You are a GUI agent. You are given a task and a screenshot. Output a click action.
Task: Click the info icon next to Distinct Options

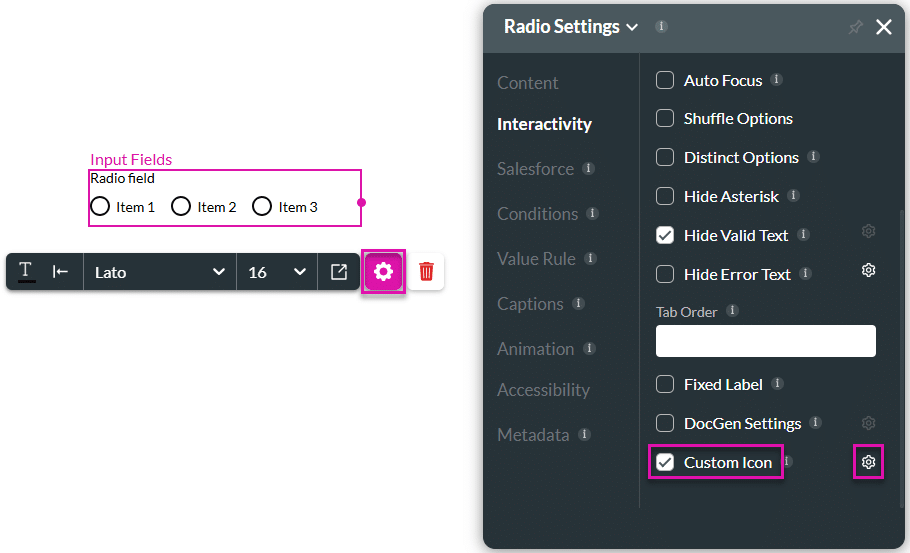click(813, 156)
